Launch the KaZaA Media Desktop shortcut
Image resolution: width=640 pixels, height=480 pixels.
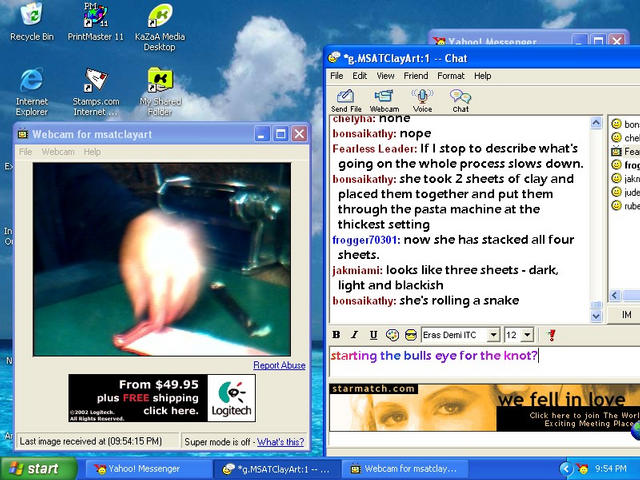click(x=160, y=27)
